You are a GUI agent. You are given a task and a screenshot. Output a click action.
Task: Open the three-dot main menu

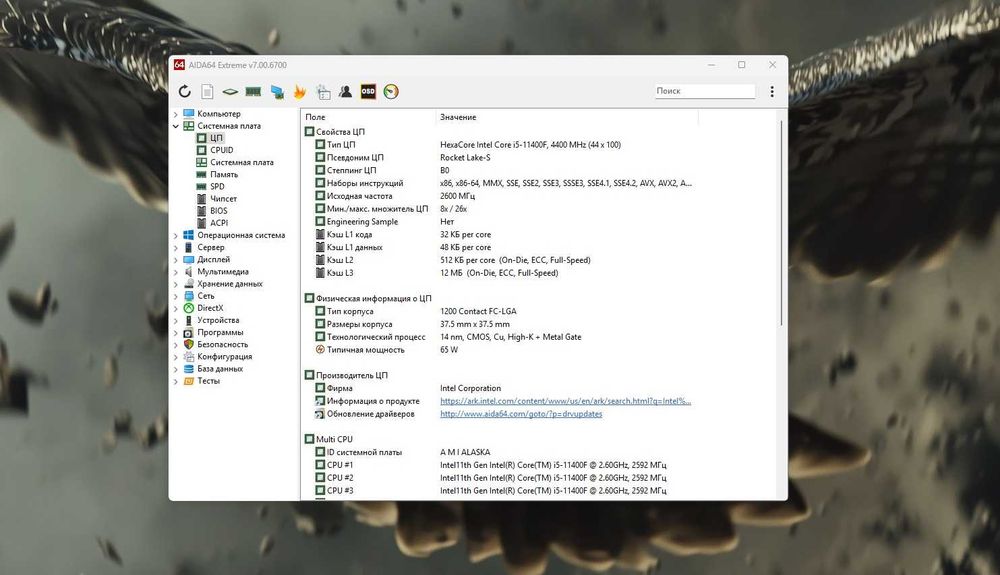tap(772, 91)
